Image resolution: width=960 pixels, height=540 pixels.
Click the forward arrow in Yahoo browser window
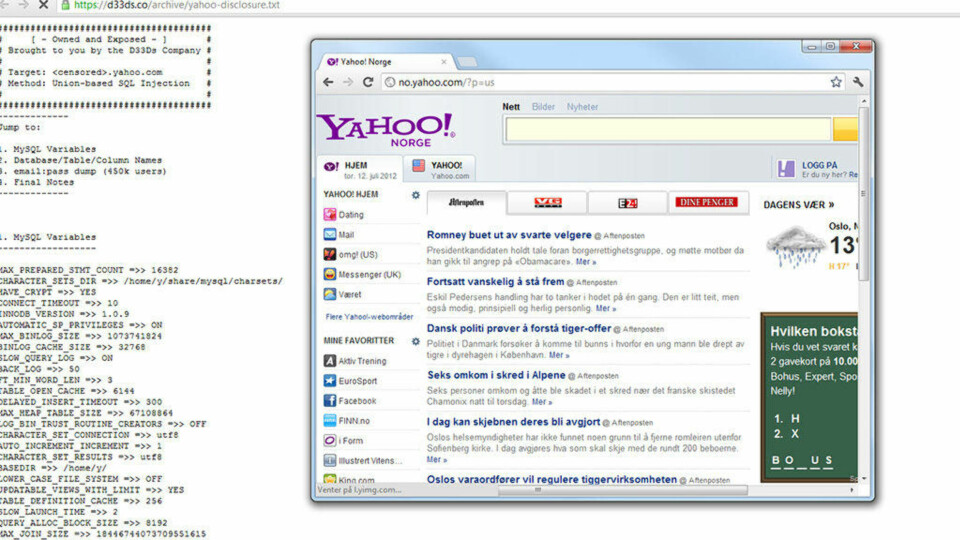pyautogui.click(x=348, y=82)
